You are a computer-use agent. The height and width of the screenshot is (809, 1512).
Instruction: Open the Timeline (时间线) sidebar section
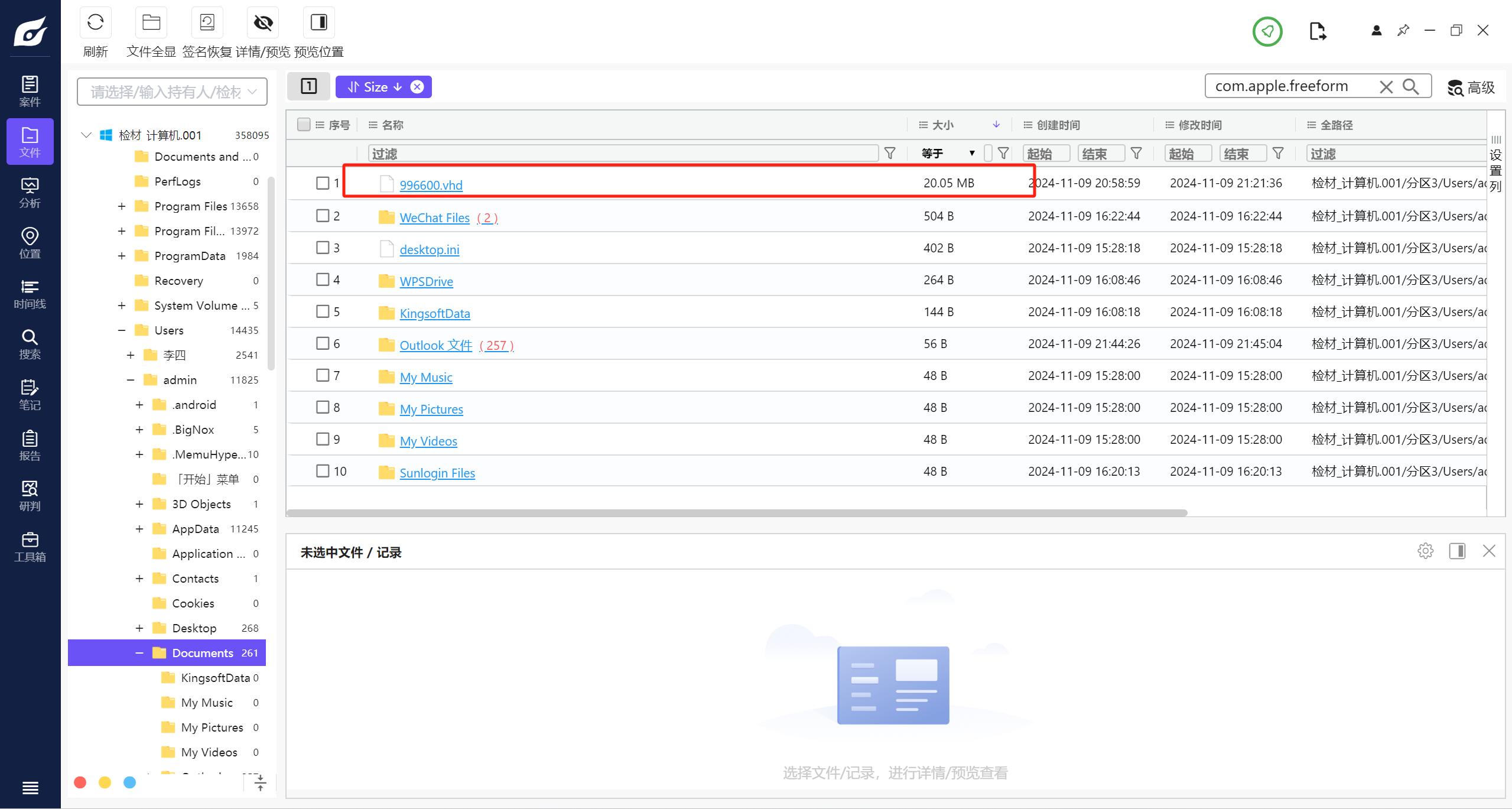point(30,294)
